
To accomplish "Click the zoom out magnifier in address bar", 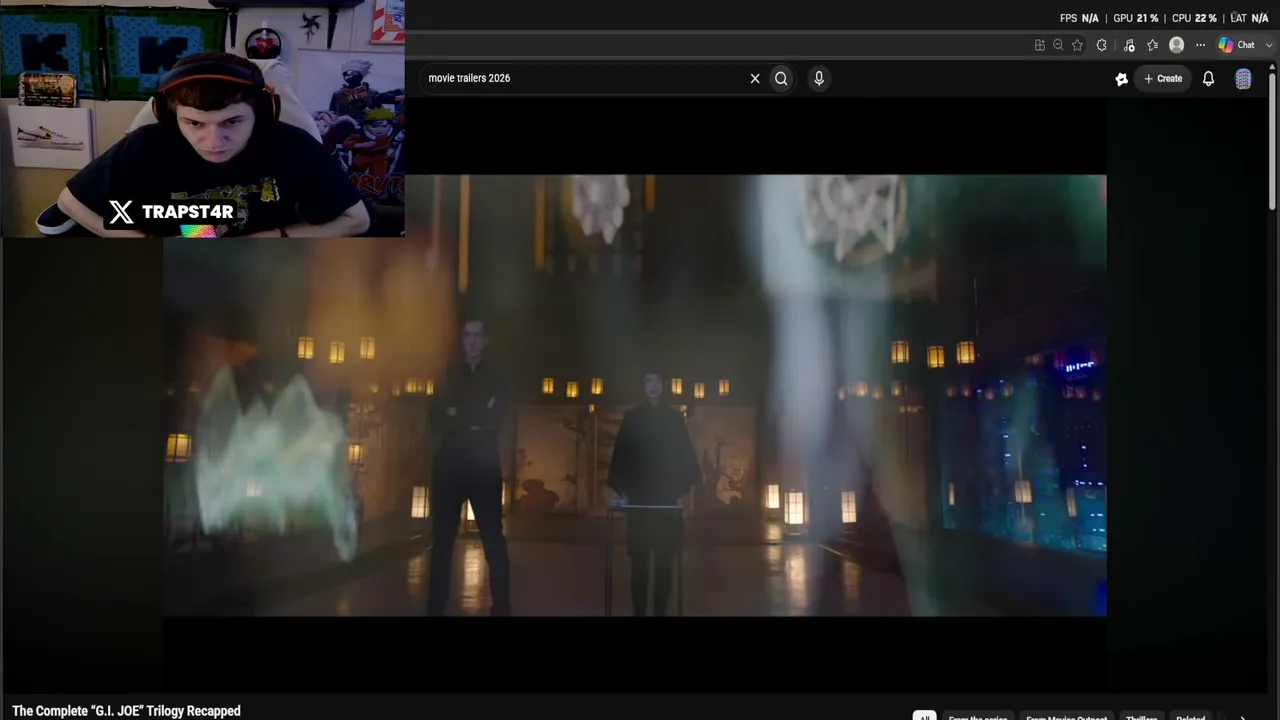I will click(x=1058, y=45).
